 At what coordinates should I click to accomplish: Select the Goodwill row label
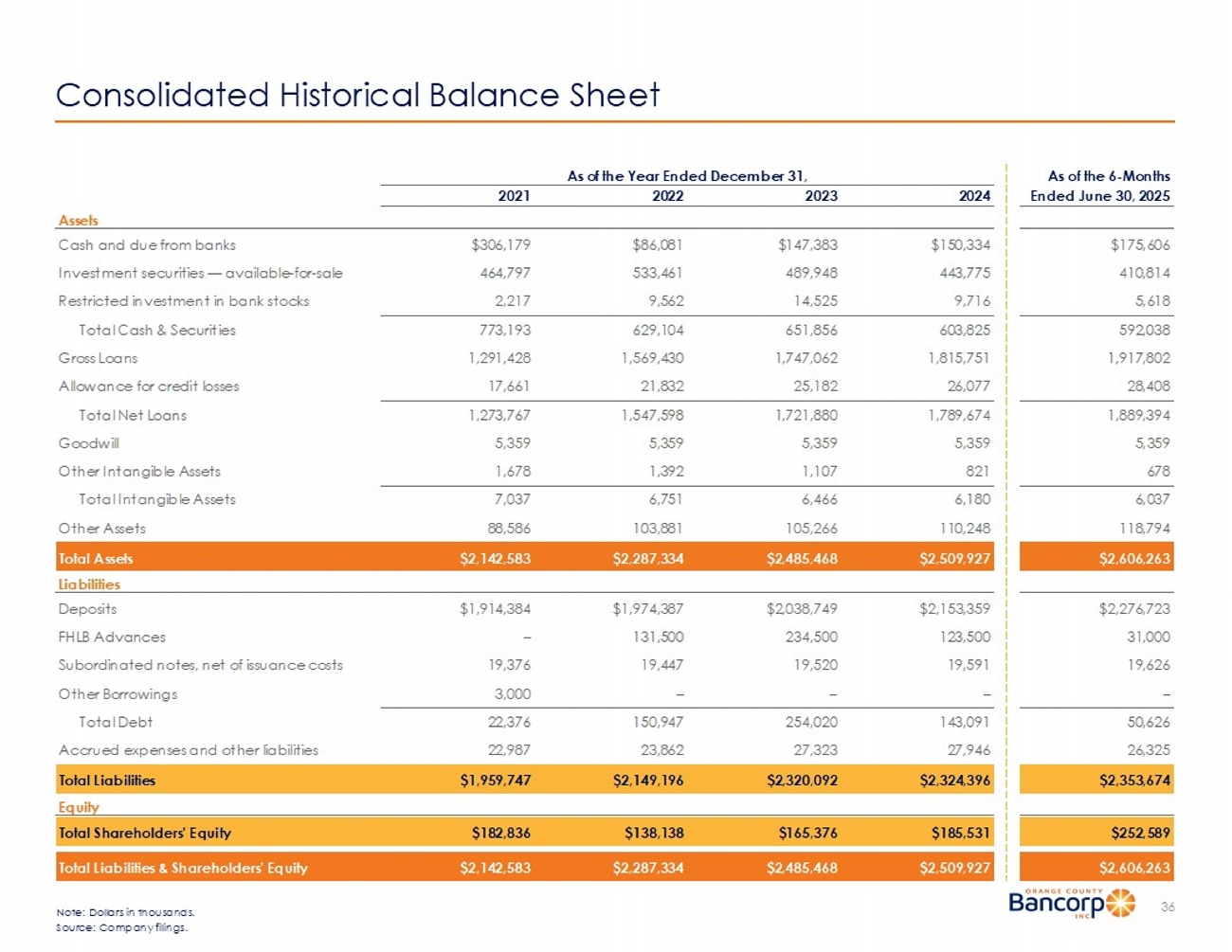[89, 443]
